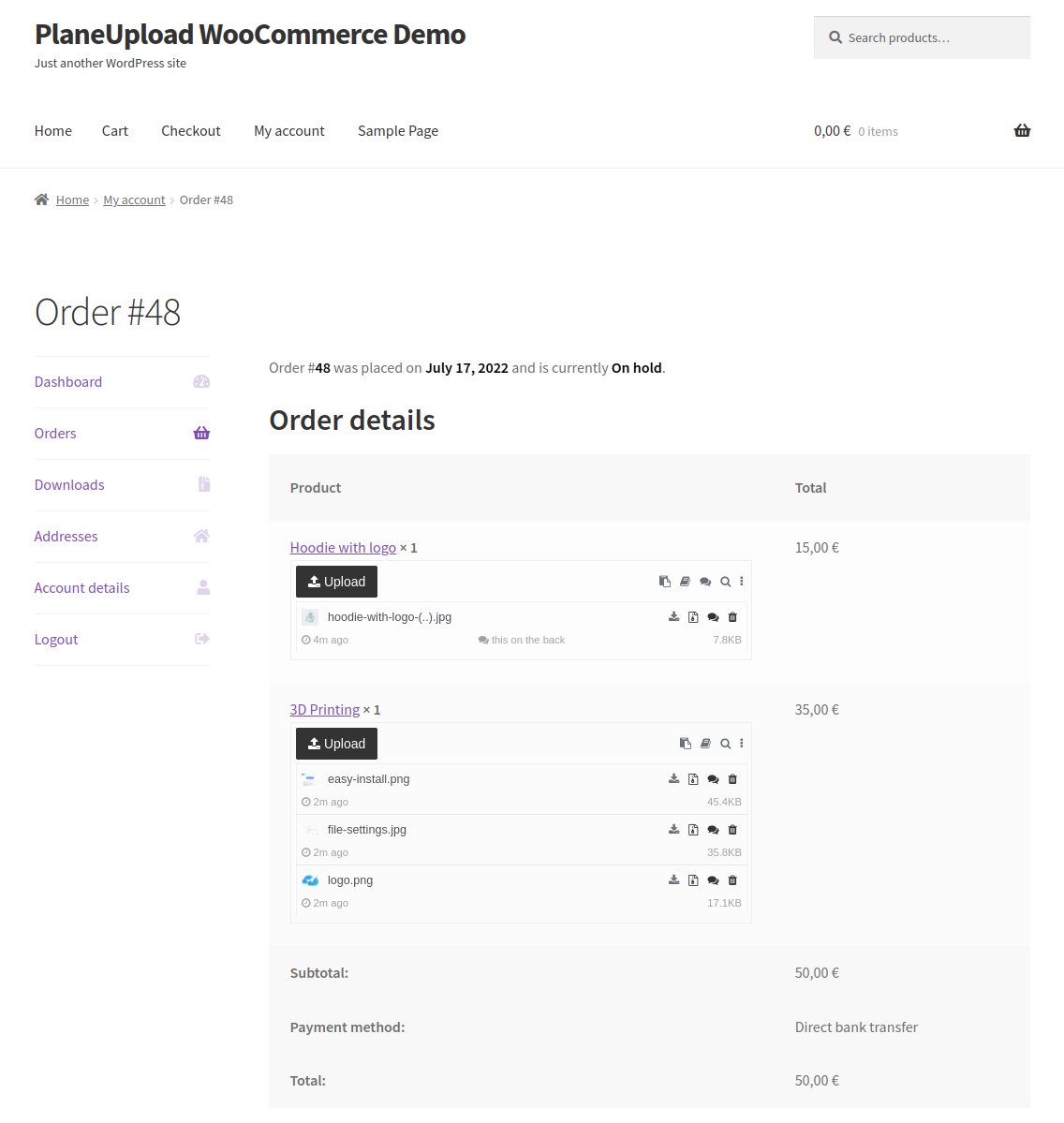Delete the logo.png file

click(x=732, y=880)
